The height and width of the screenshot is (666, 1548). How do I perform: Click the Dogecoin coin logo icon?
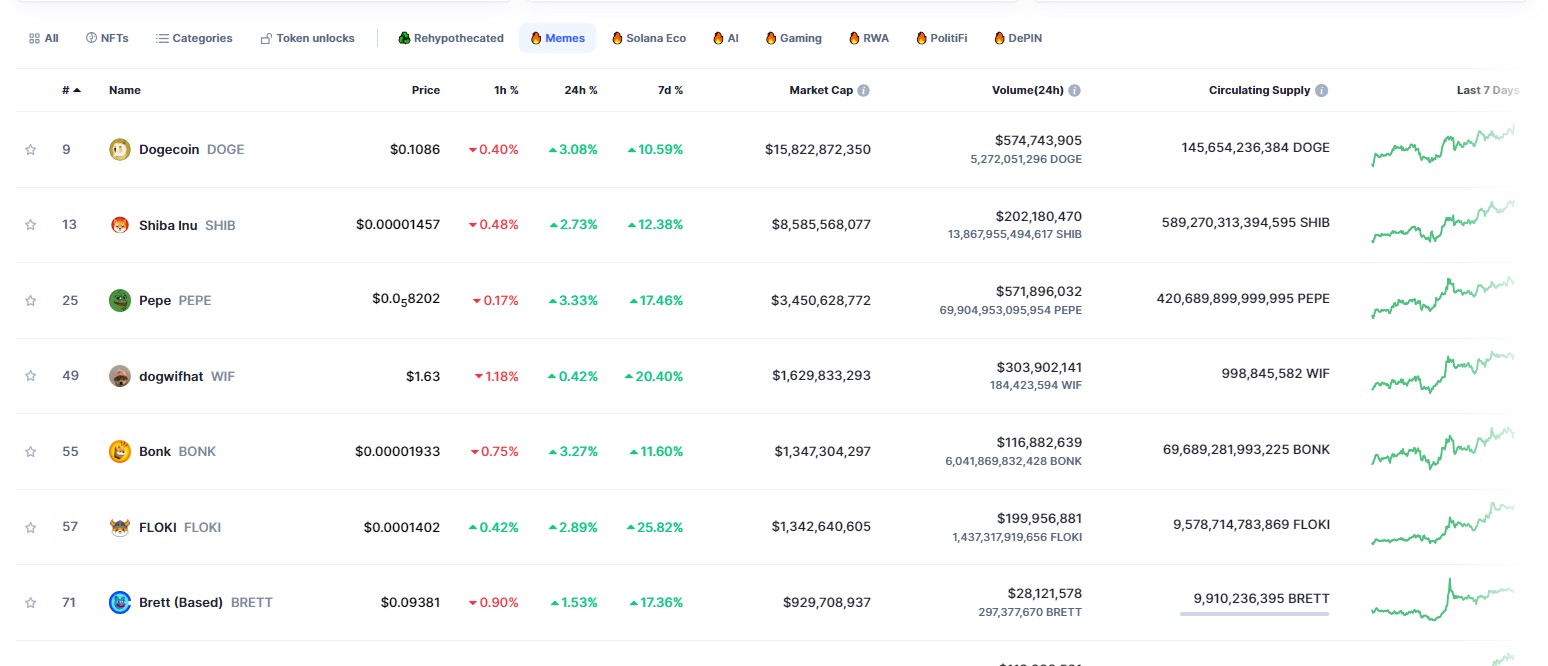[120, 150]
